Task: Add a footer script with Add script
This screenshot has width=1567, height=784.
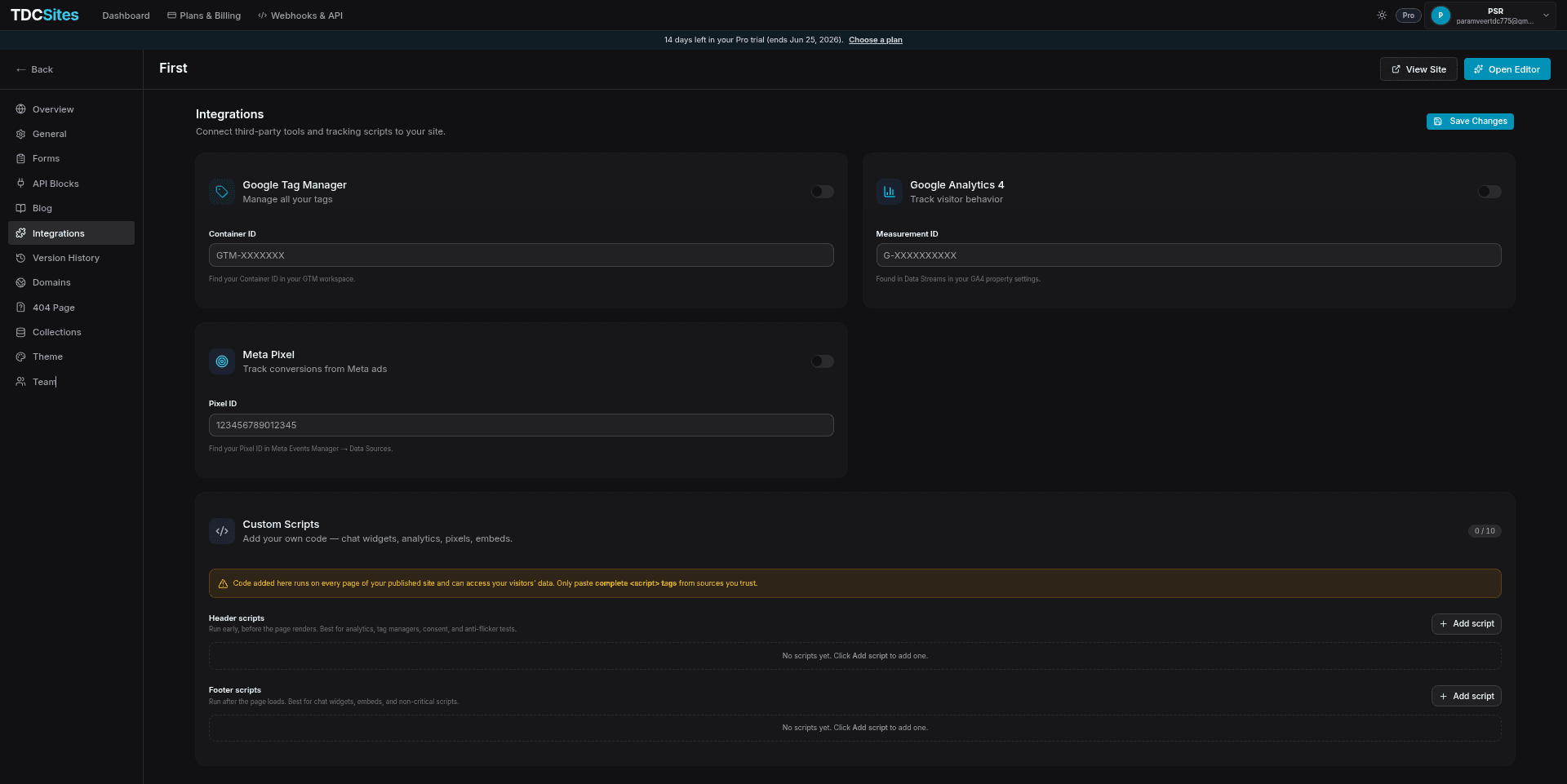Action: [x=1467, y=696]
